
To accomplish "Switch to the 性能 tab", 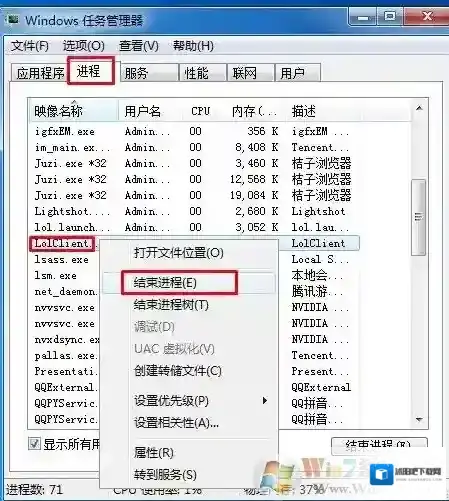I will point(203,73).
